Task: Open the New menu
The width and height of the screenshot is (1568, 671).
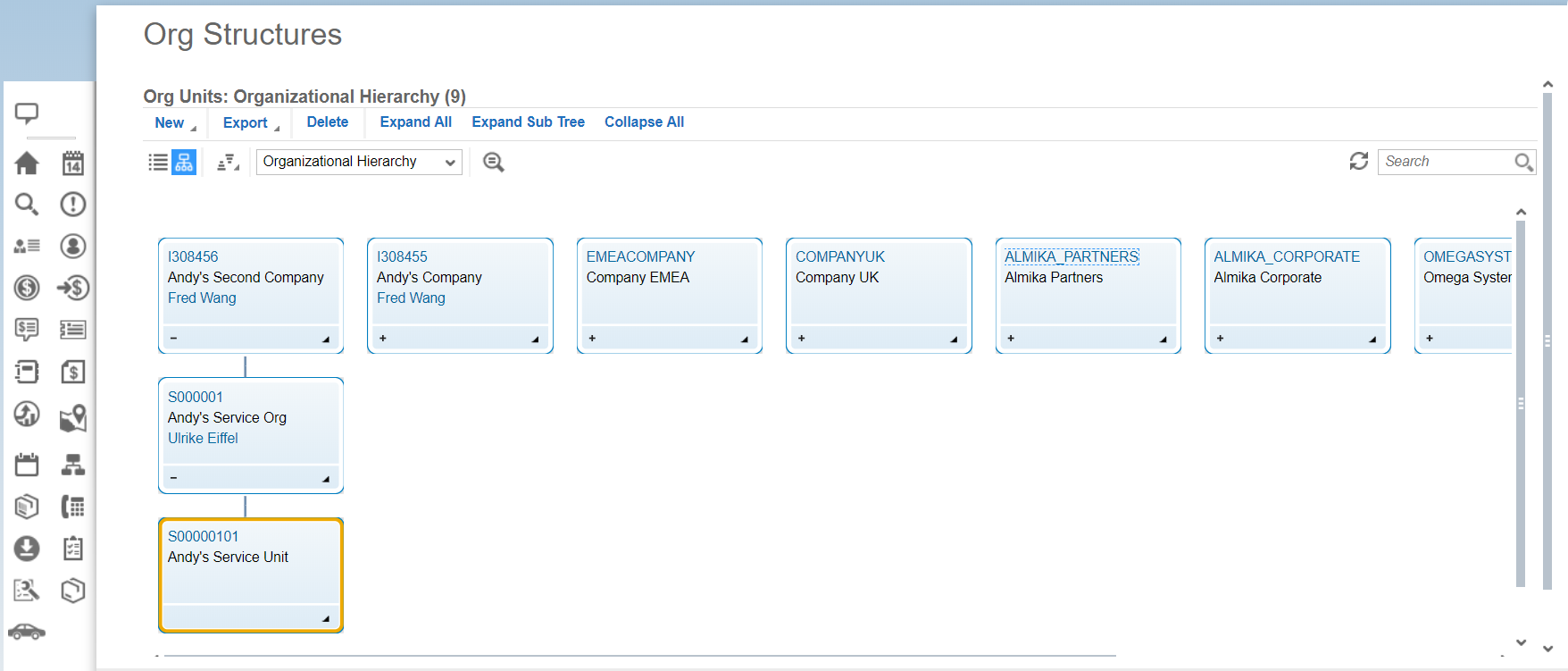Action: click(175, 123)
